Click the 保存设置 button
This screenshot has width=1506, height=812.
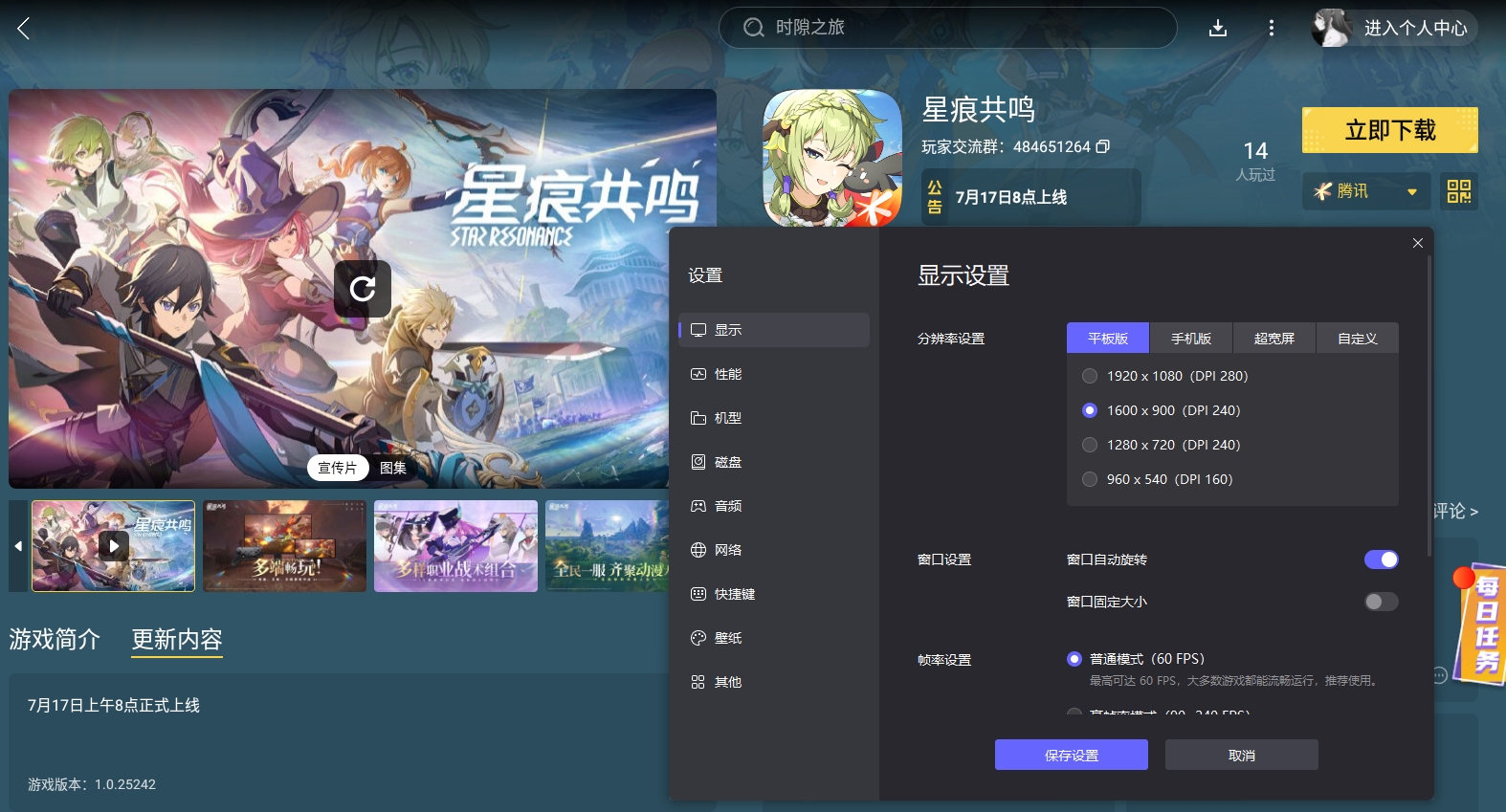[x=1072, y=755]
